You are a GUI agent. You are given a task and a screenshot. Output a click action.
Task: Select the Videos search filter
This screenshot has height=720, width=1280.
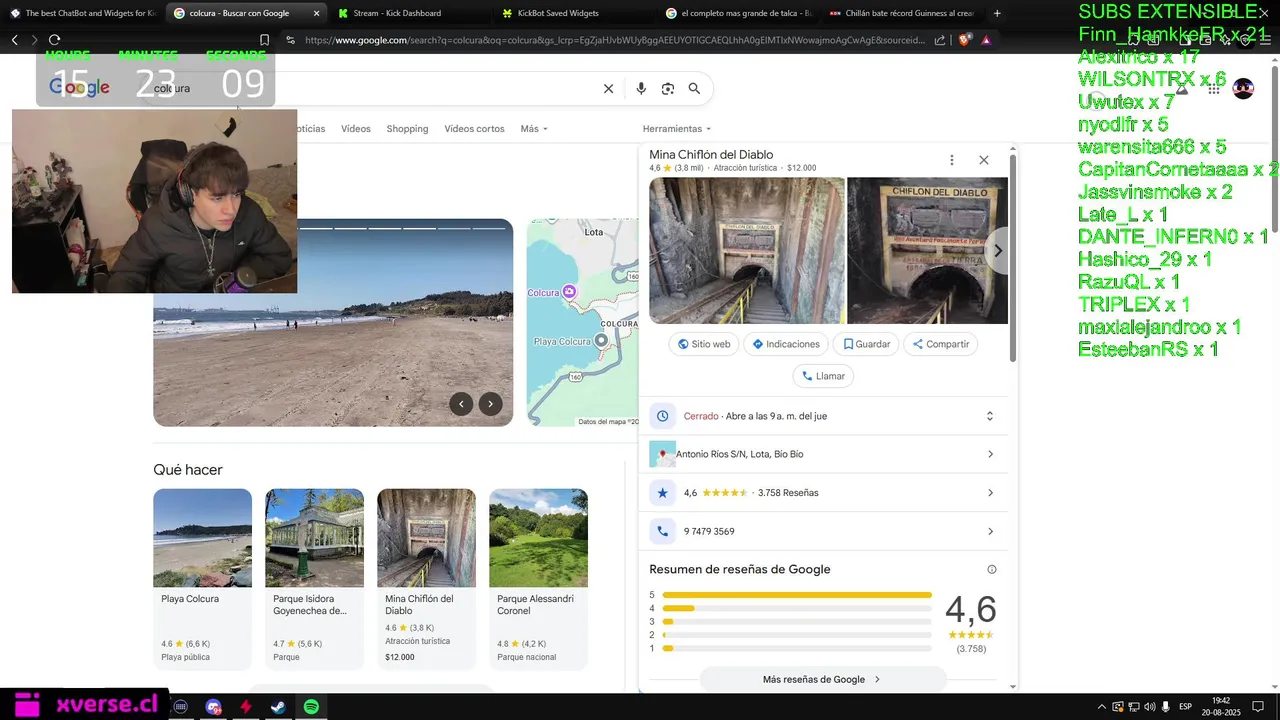[355, 129]
